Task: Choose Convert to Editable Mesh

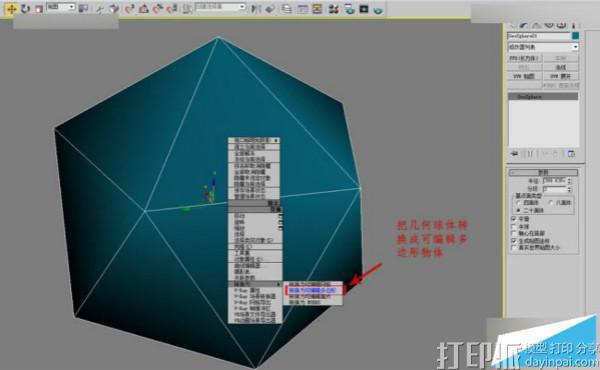Action: tap(313, 284)
